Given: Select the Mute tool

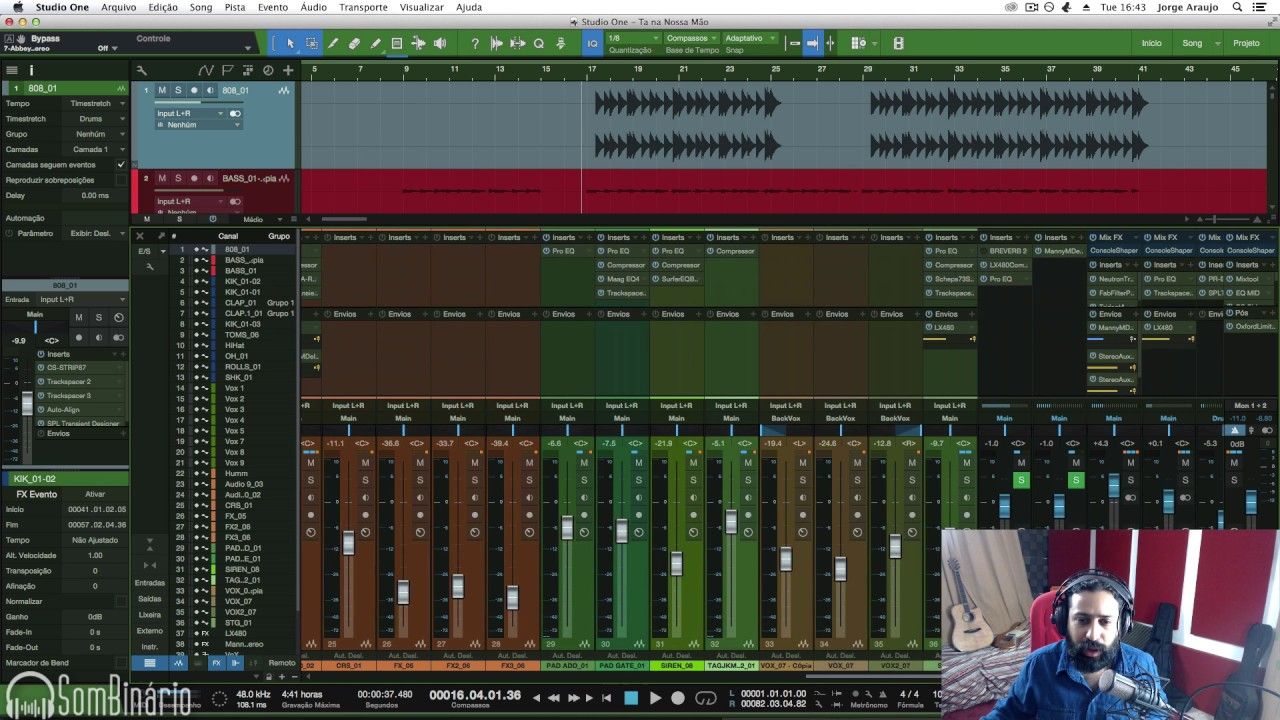Looking at the screenshot, I should [x=397, y=43].
